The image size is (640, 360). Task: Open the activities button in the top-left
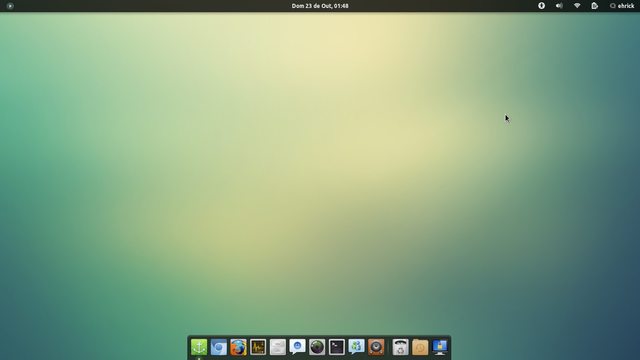coord(10,6)
